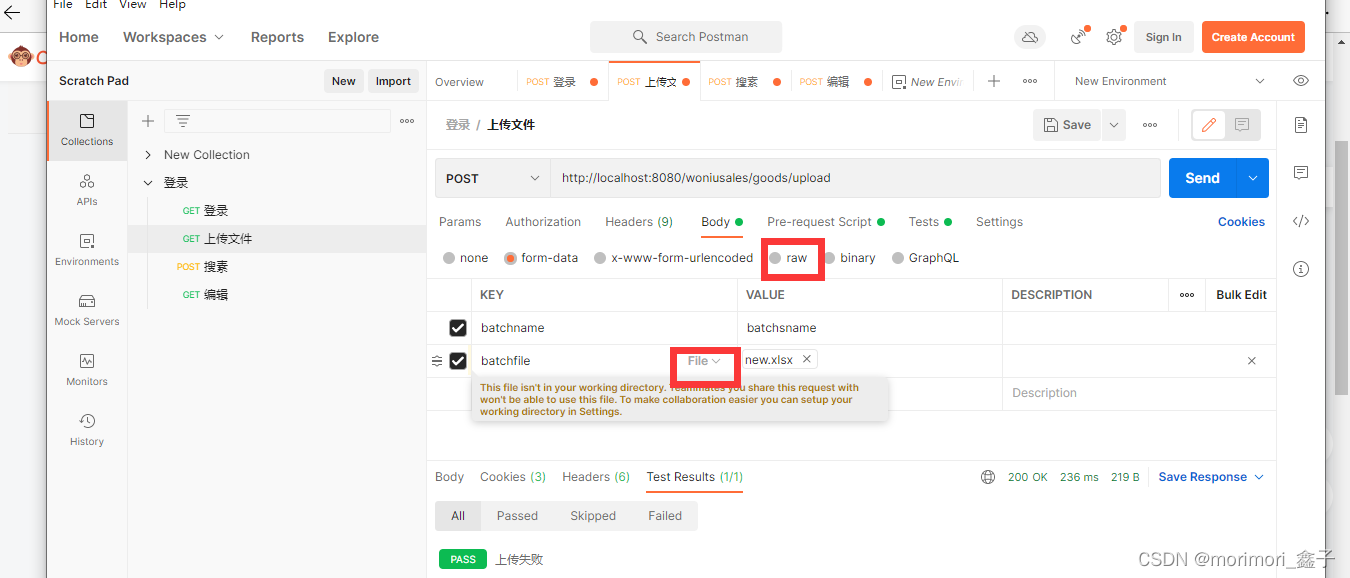Collapse the 登录 collection tree node
This screenshot has width=1350, height=578.
pos(148,183)
